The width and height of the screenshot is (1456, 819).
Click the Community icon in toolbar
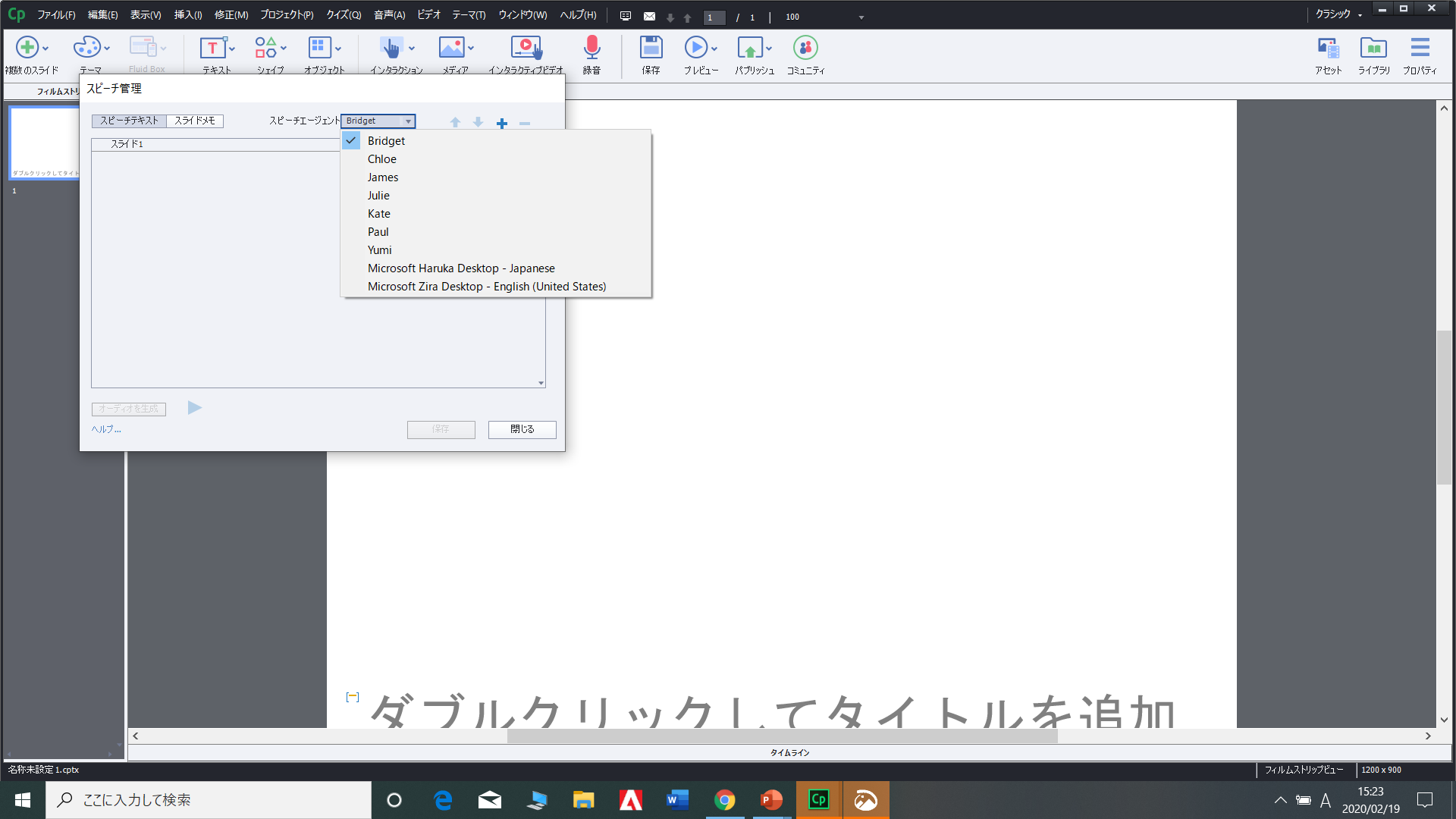pos(805,49)
